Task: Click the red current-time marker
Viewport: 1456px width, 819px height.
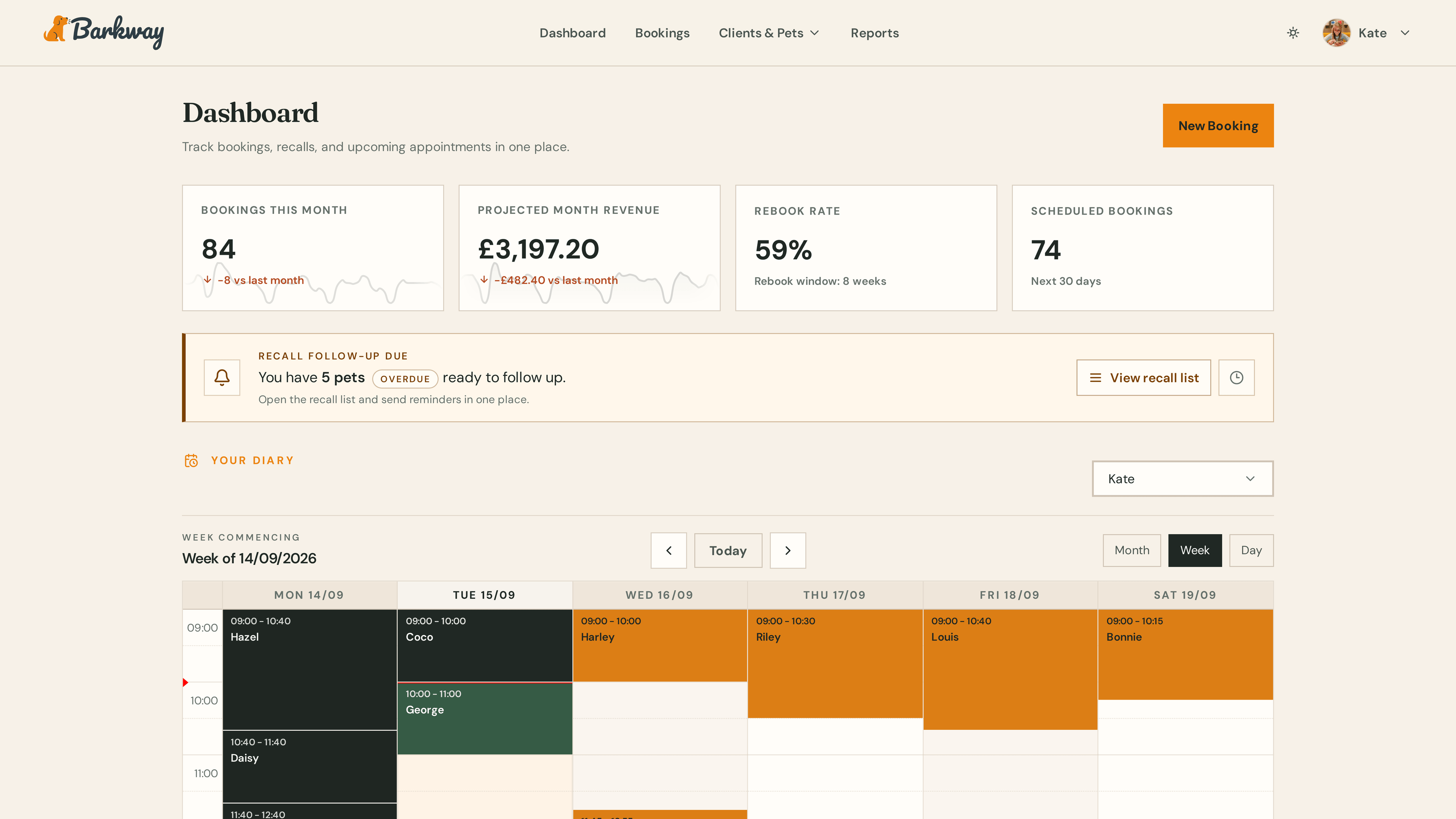Action: pyautogui.click(x=185, y=682)
